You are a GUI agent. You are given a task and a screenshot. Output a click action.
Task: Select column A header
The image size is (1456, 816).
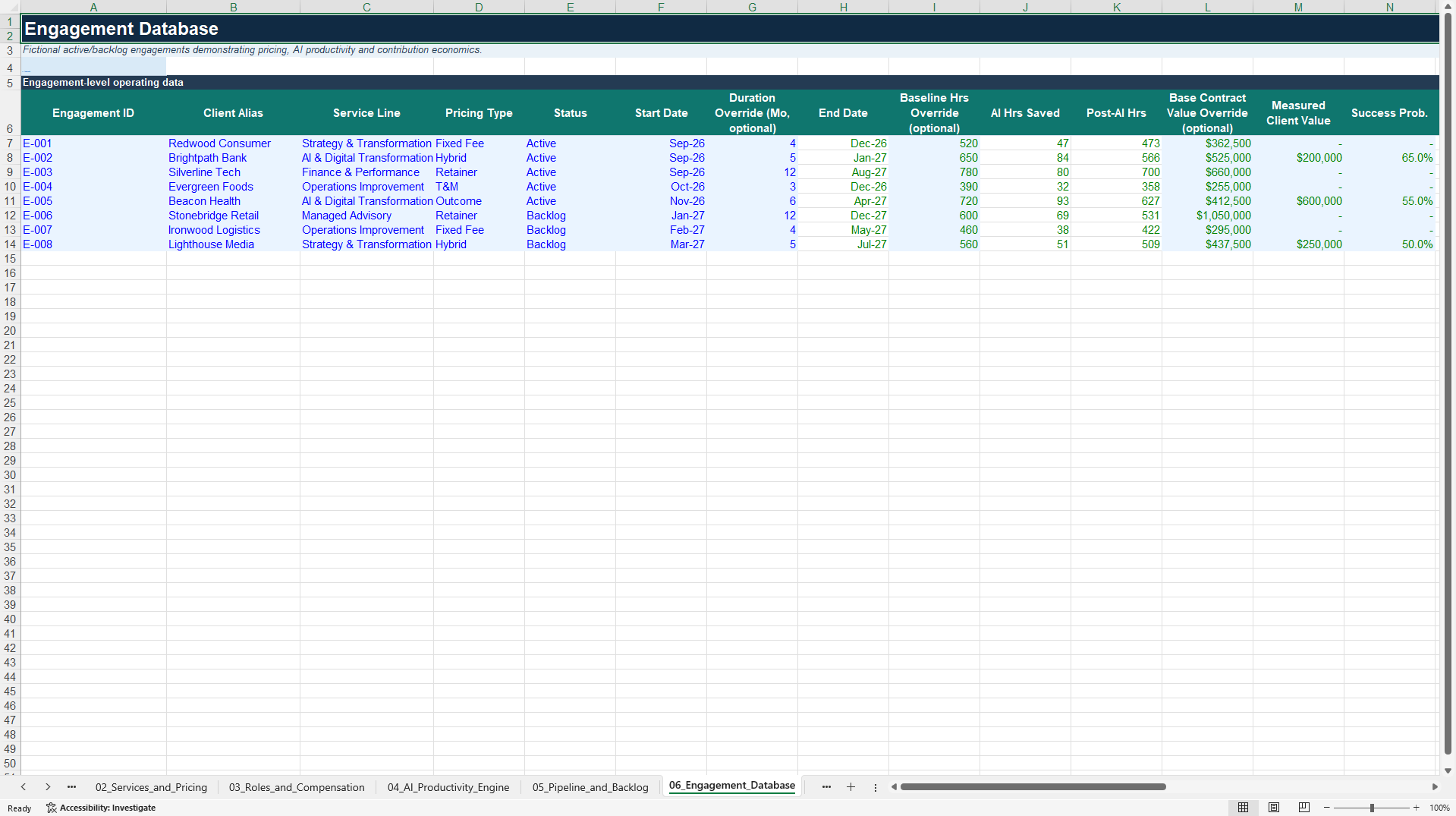93,7
